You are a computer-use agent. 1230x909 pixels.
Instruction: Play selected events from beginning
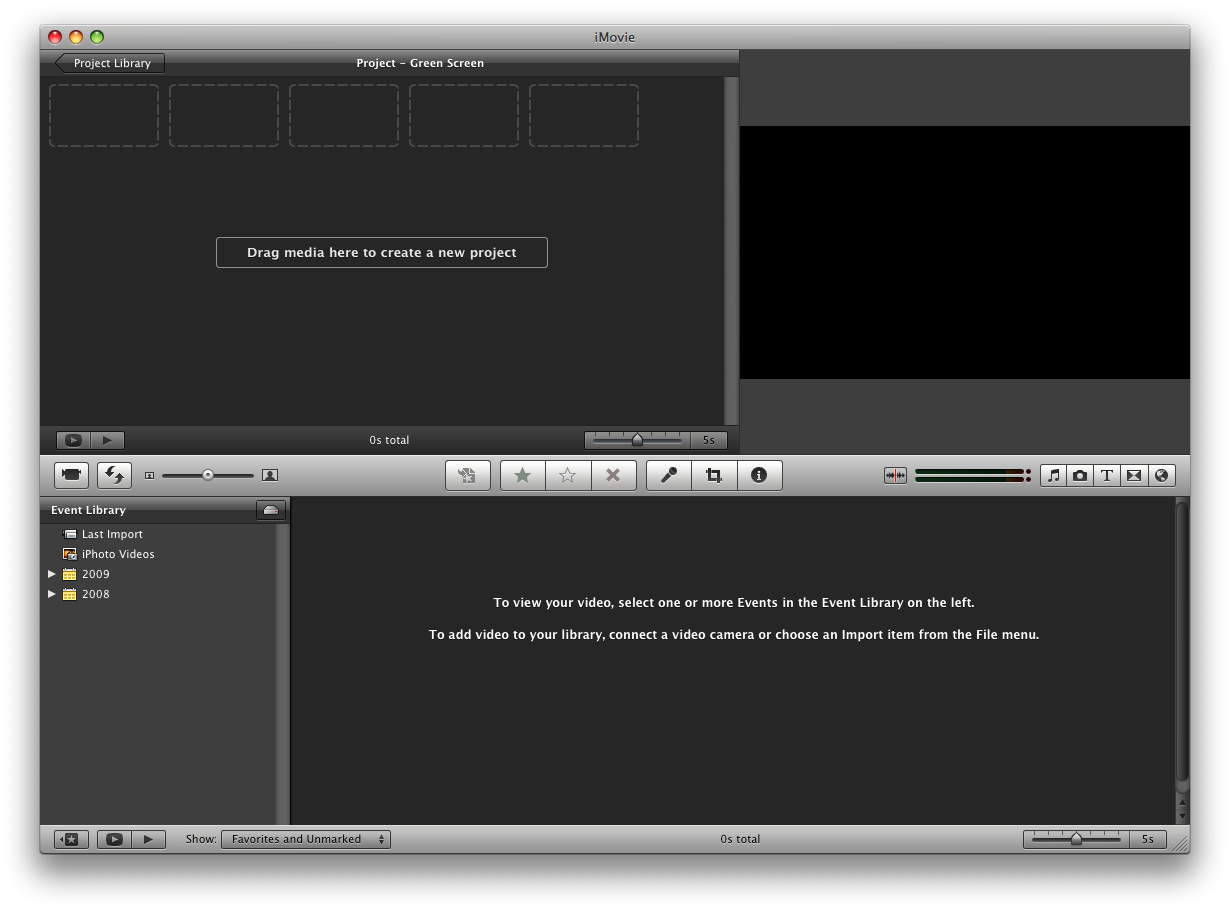coord(148,839)
